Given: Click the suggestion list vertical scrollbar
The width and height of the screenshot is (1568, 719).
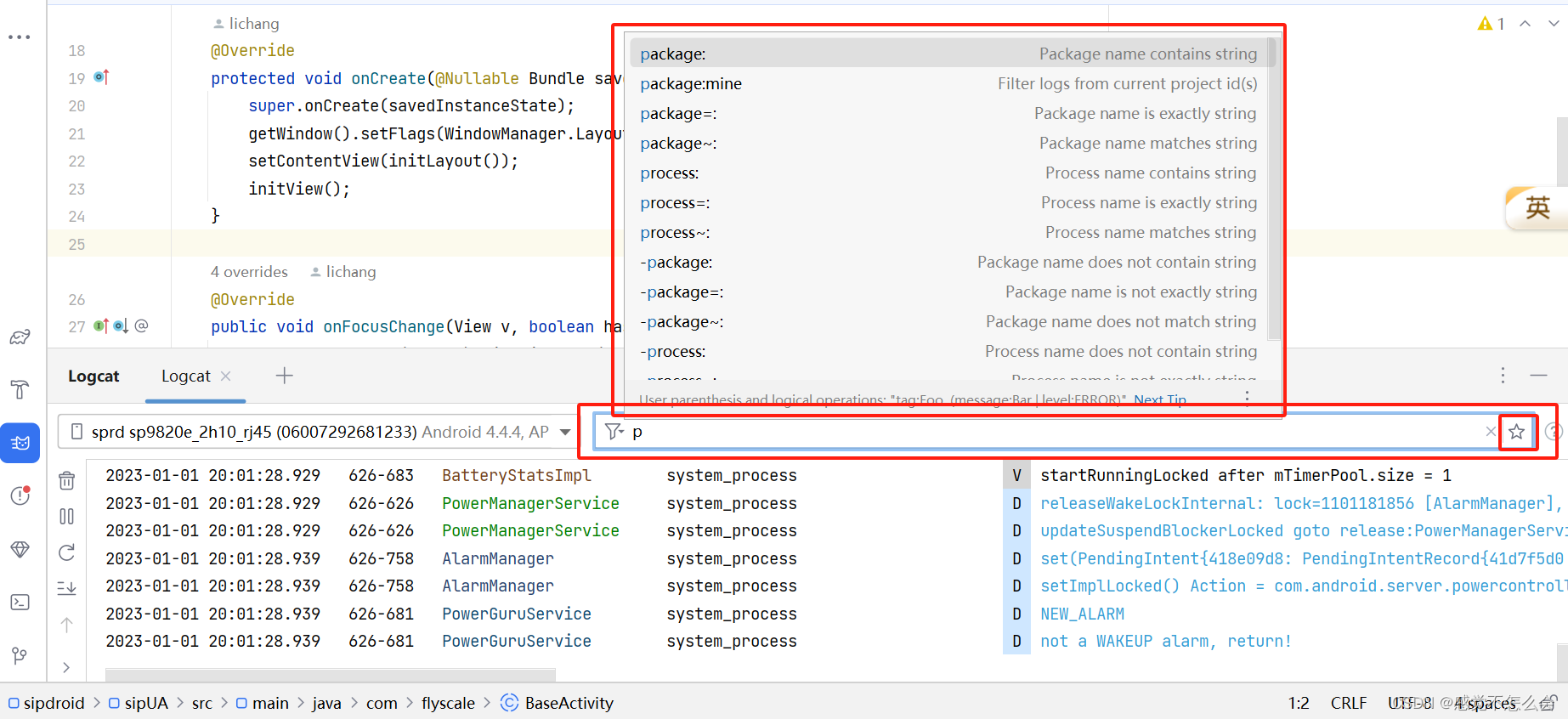Looking at the screenshot, I should (x=1272, y=189).
